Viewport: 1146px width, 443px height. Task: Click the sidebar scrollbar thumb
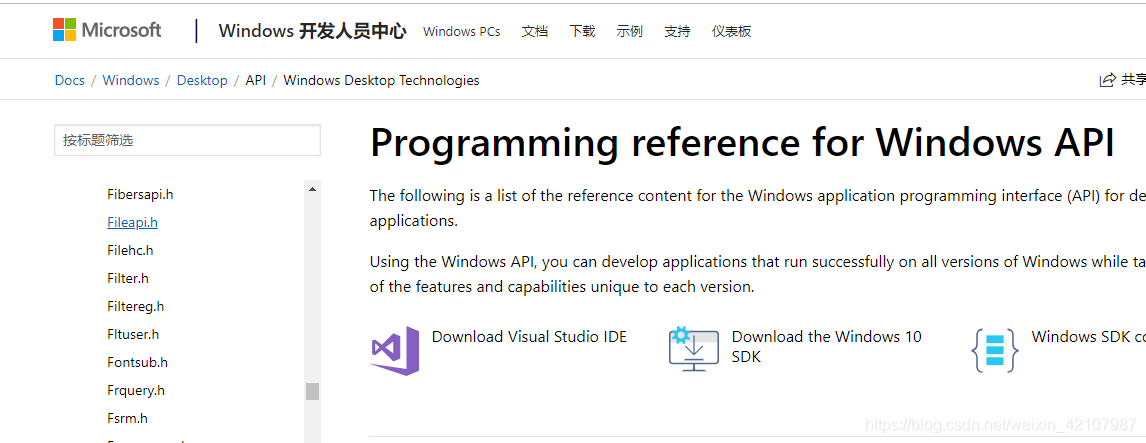point(312,391)
